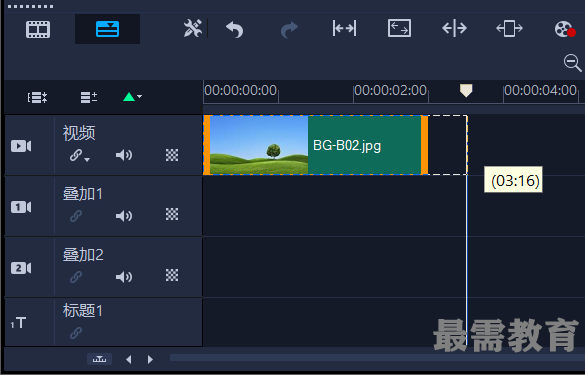Click ruler at 00:00:04:00

(x=540, y=91)
